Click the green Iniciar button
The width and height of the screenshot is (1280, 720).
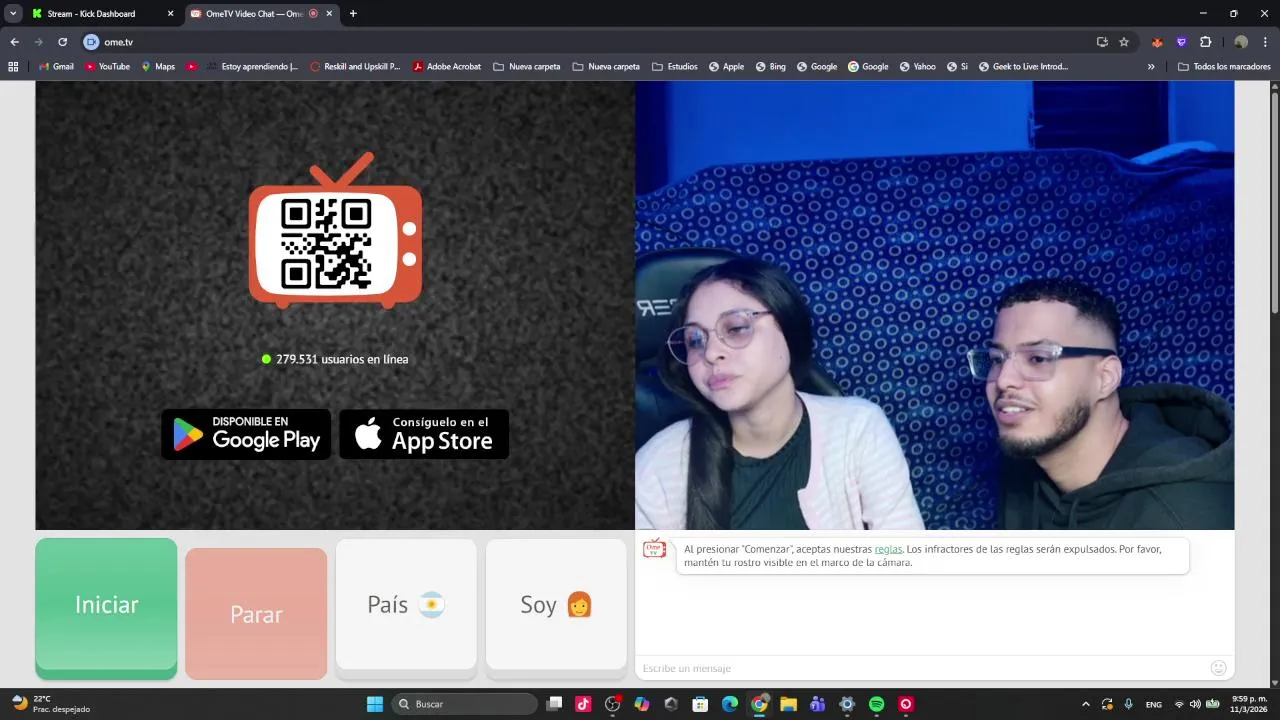106,608
